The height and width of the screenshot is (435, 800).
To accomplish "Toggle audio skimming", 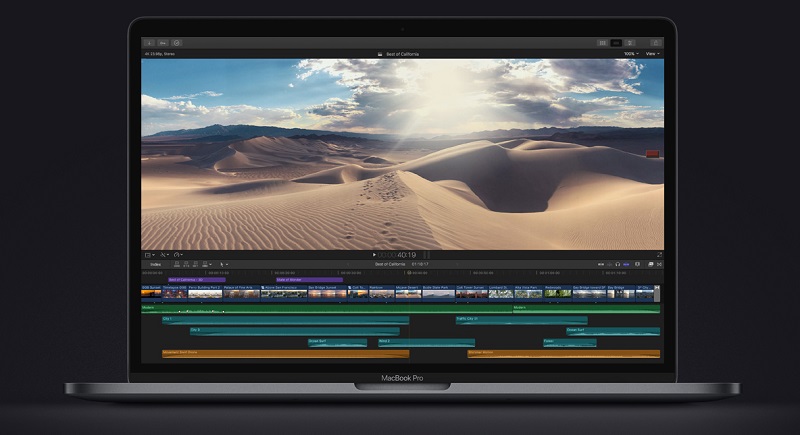I will [609, 264].
